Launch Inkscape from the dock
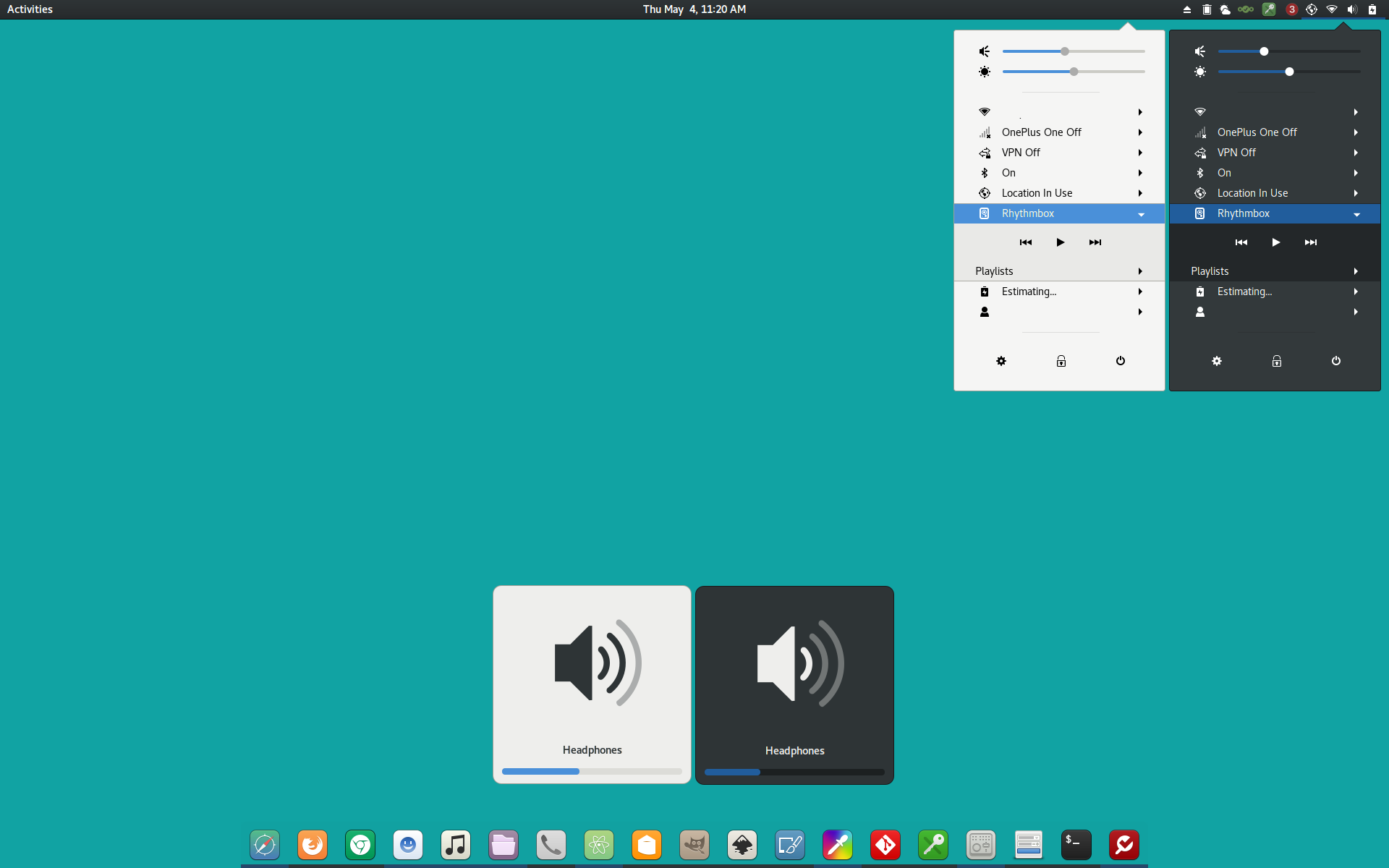Screen dimensions: 1389x868 [742, 845]
